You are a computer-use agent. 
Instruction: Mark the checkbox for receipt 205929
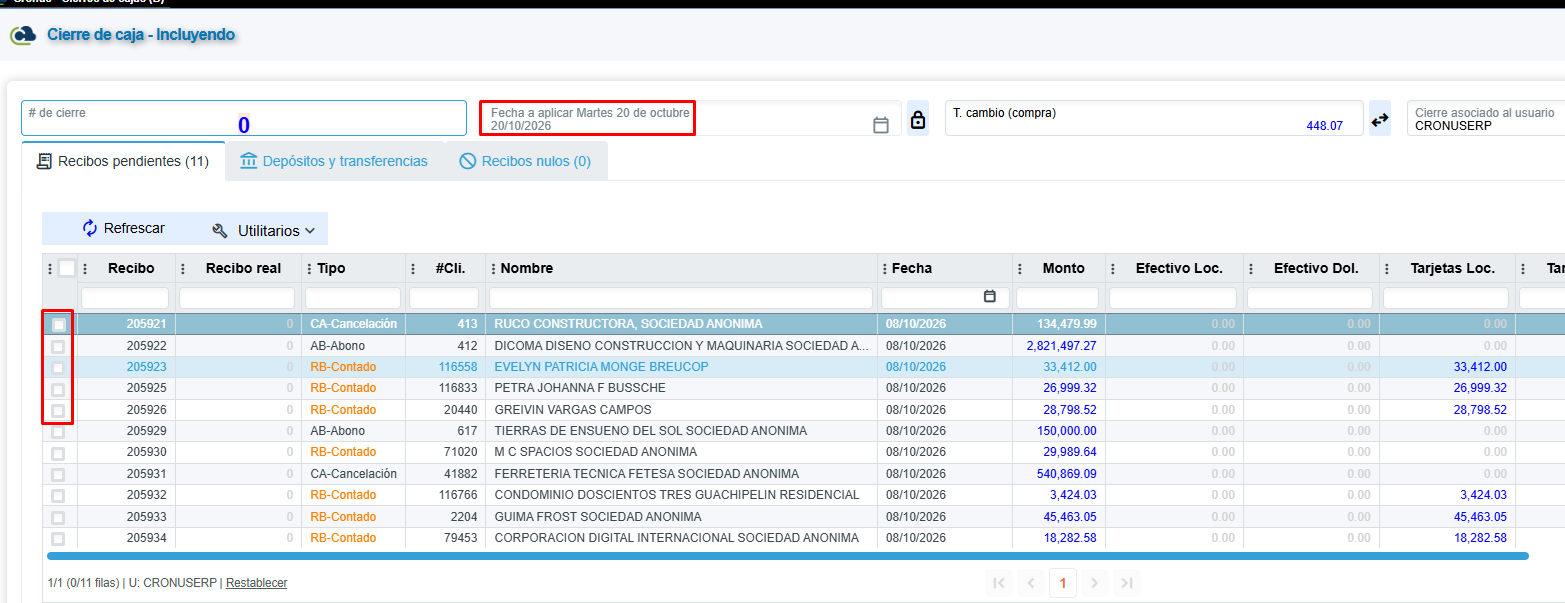click(x=58, y=431)
